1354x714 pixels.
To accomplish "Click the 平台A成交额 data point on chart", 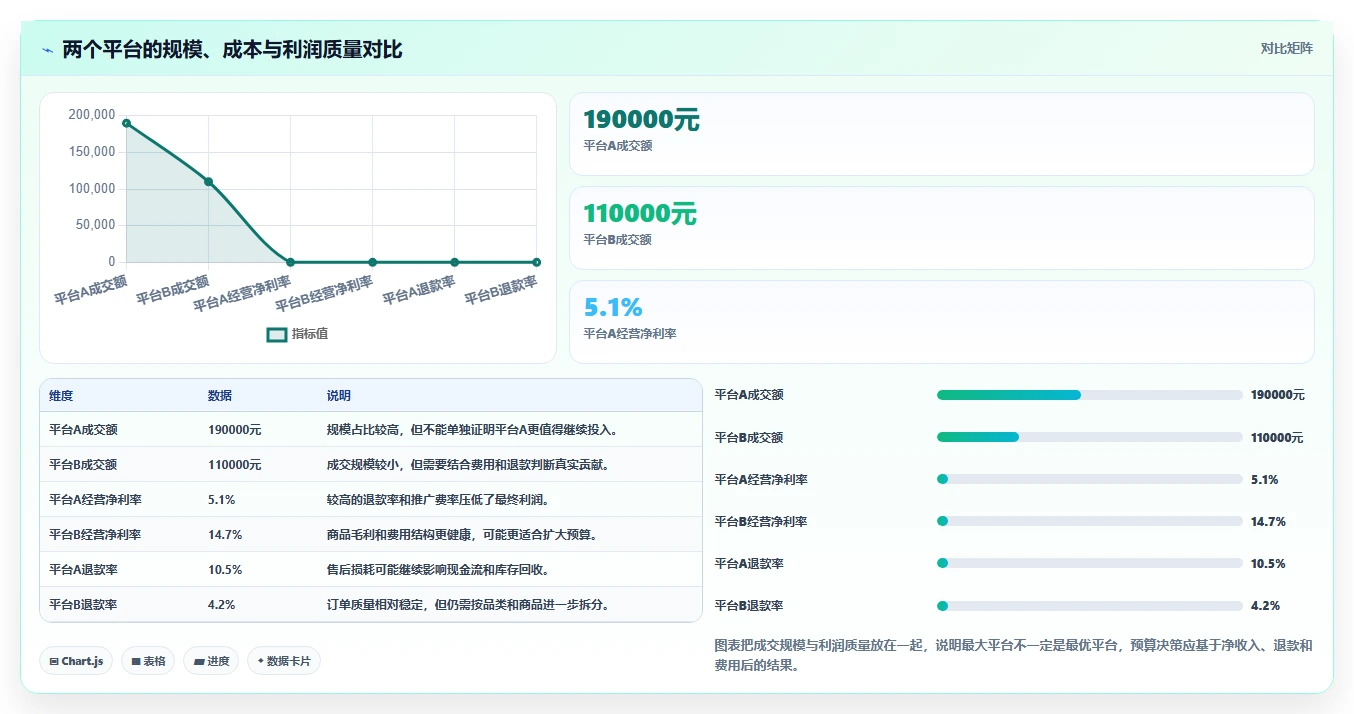I will pyautogui.click(x=126, y=123).
